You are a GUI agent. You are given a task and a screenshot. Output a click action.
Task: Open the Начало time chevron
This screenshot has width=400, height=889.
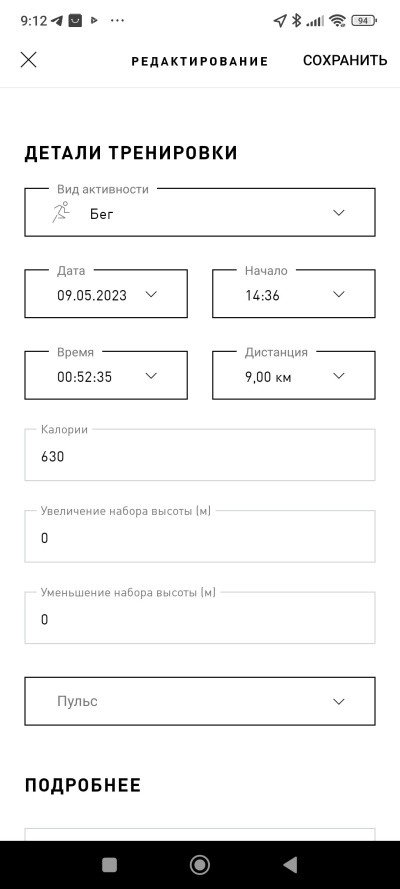(339, 294)
